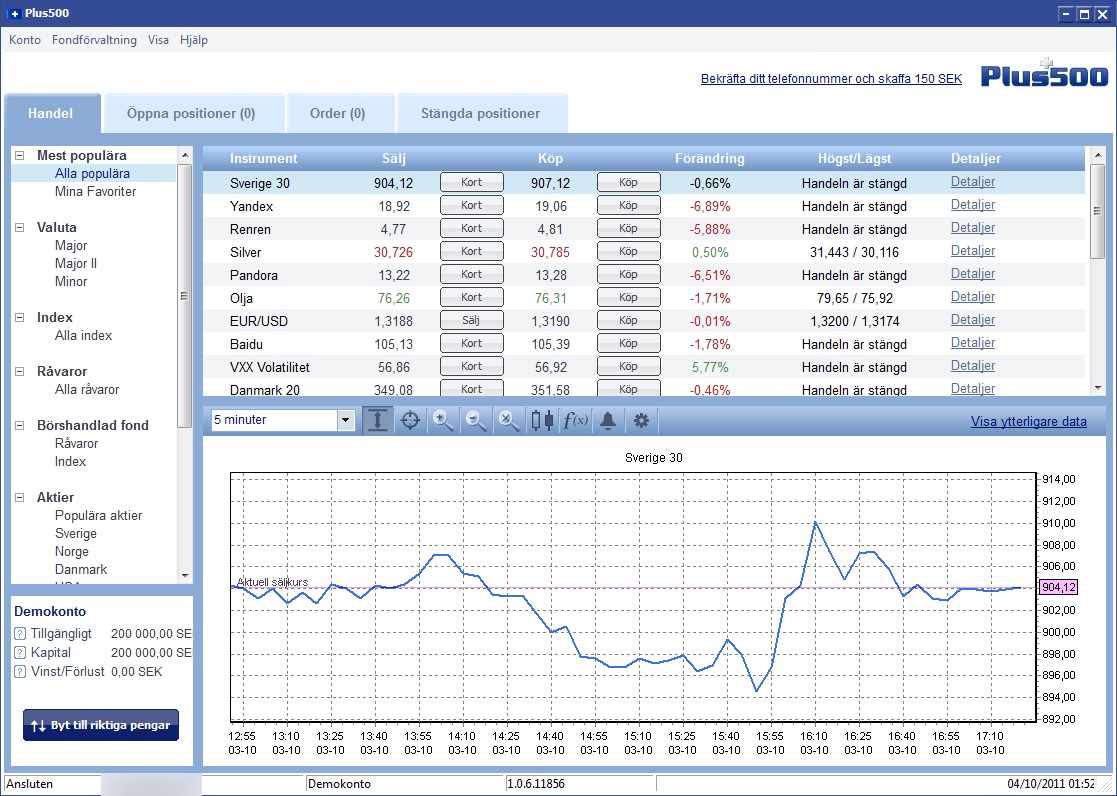Collapse the Aktier tree group
1117x796 pixels.
tap(20, 497)
